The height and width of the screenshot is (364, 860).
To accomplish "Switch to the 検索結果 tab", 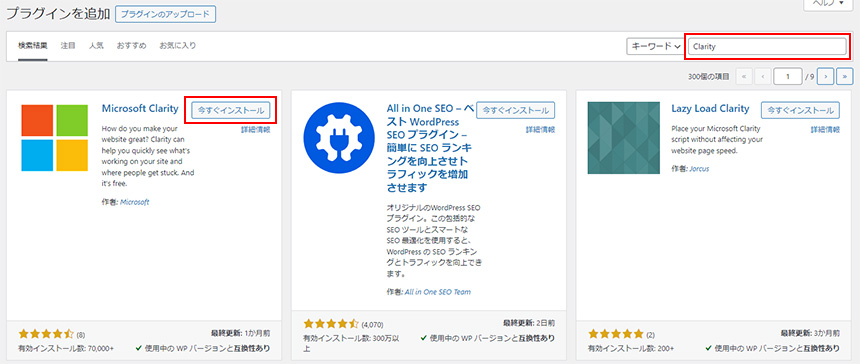I will [32, 46].
